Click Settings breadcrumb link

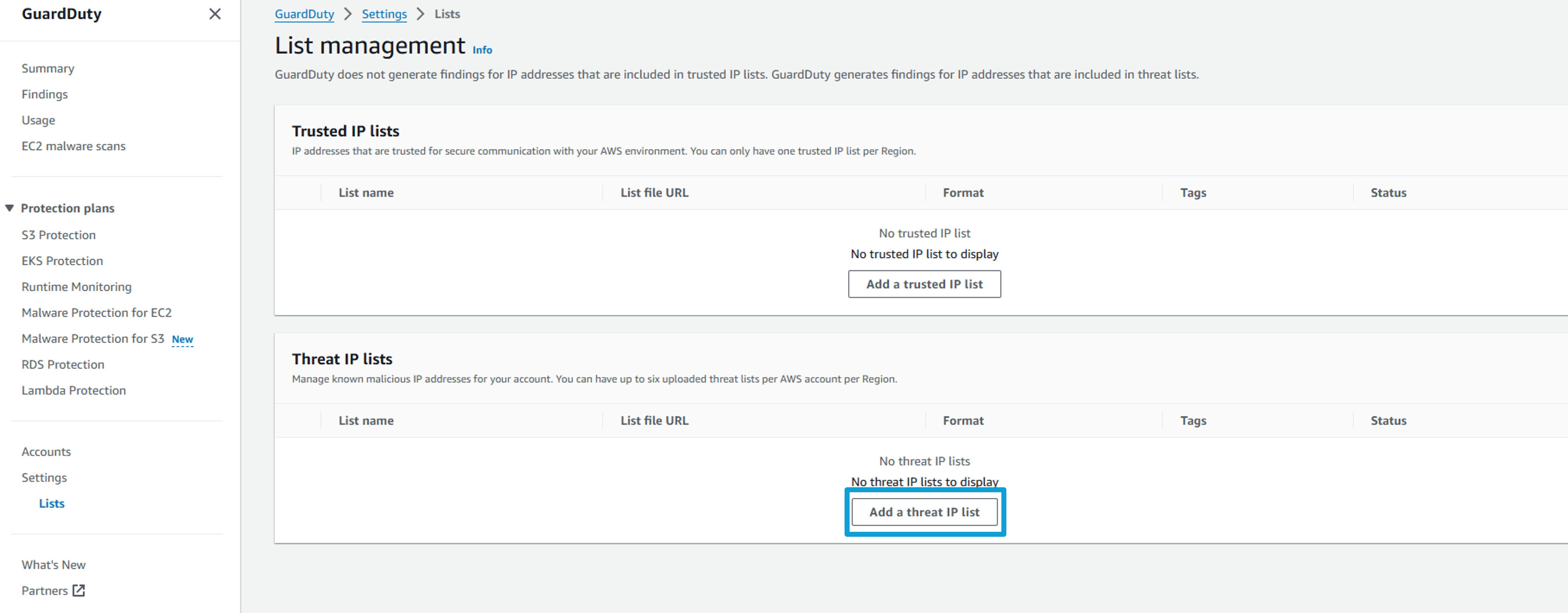384,14
